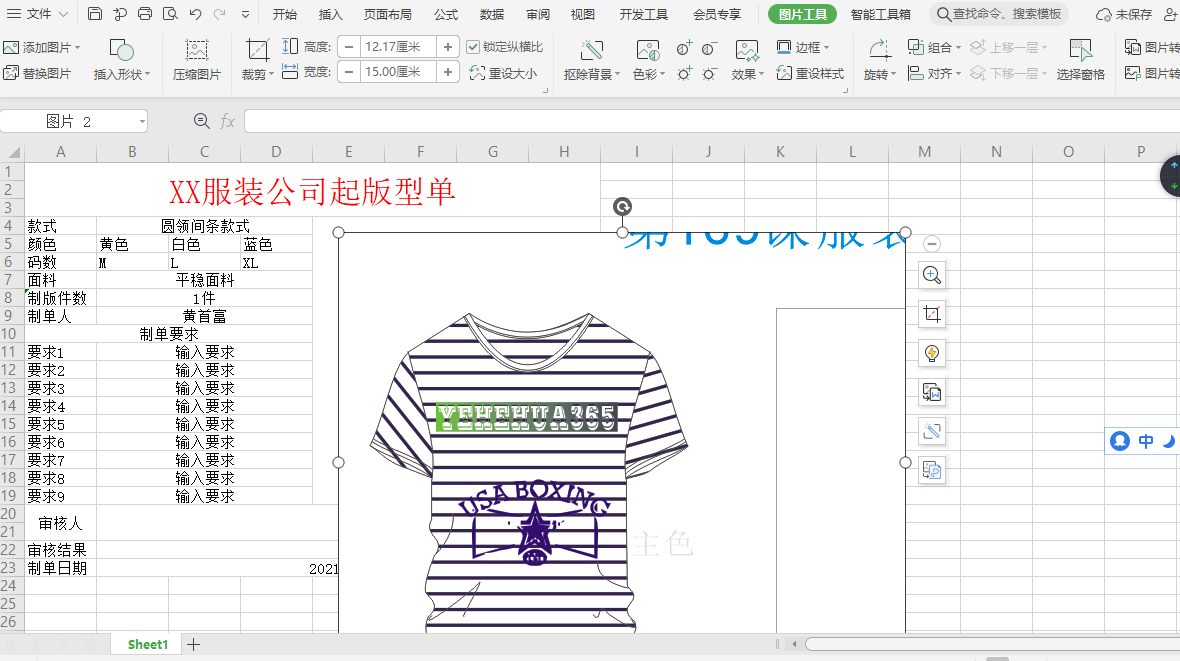Click 重设样式 button
Screen dimensions: 1180x661
pyautogui.click(x=810, y=73)
